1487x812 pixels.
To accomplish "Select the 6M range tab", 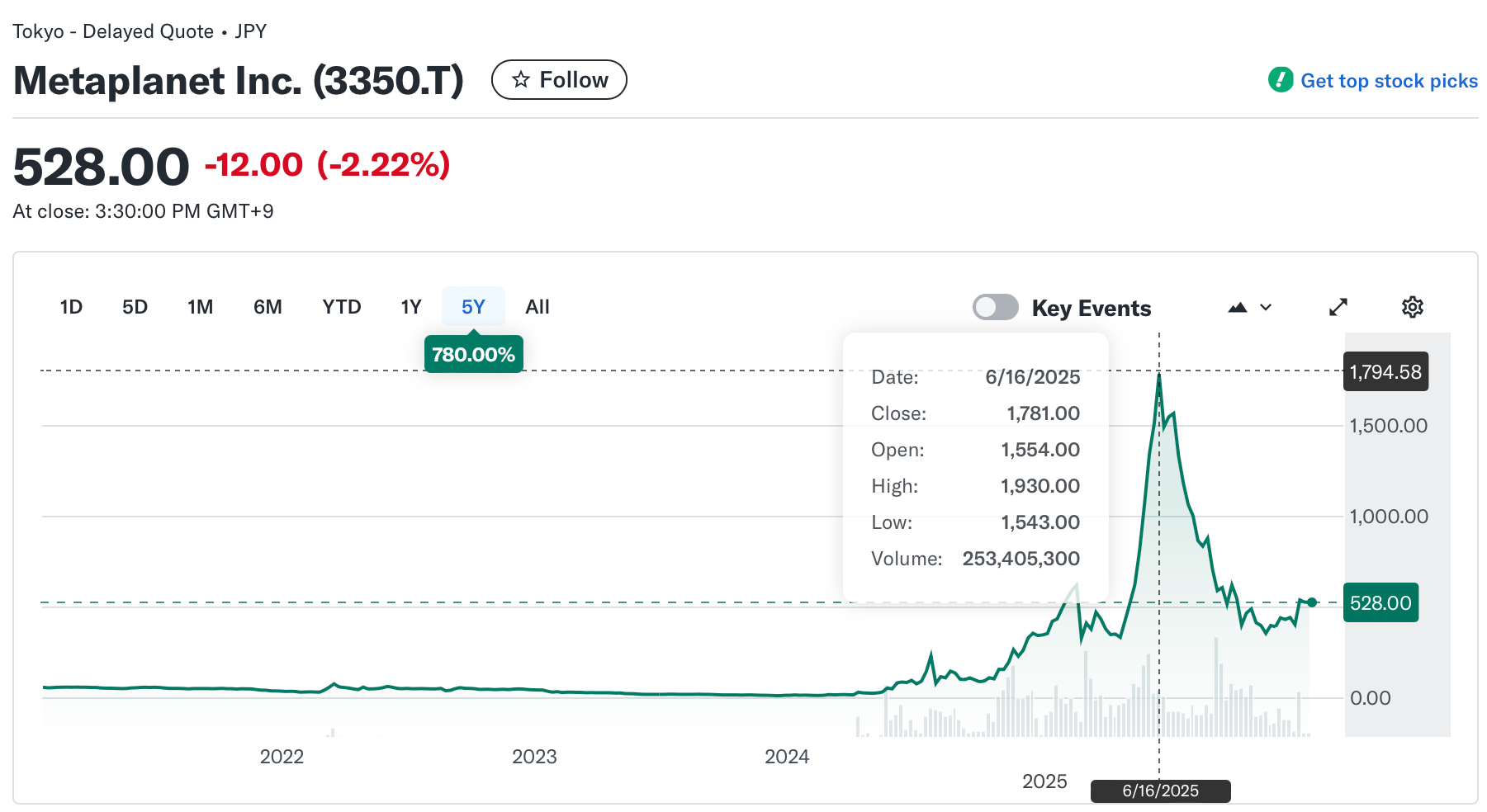I will [268, 306].
